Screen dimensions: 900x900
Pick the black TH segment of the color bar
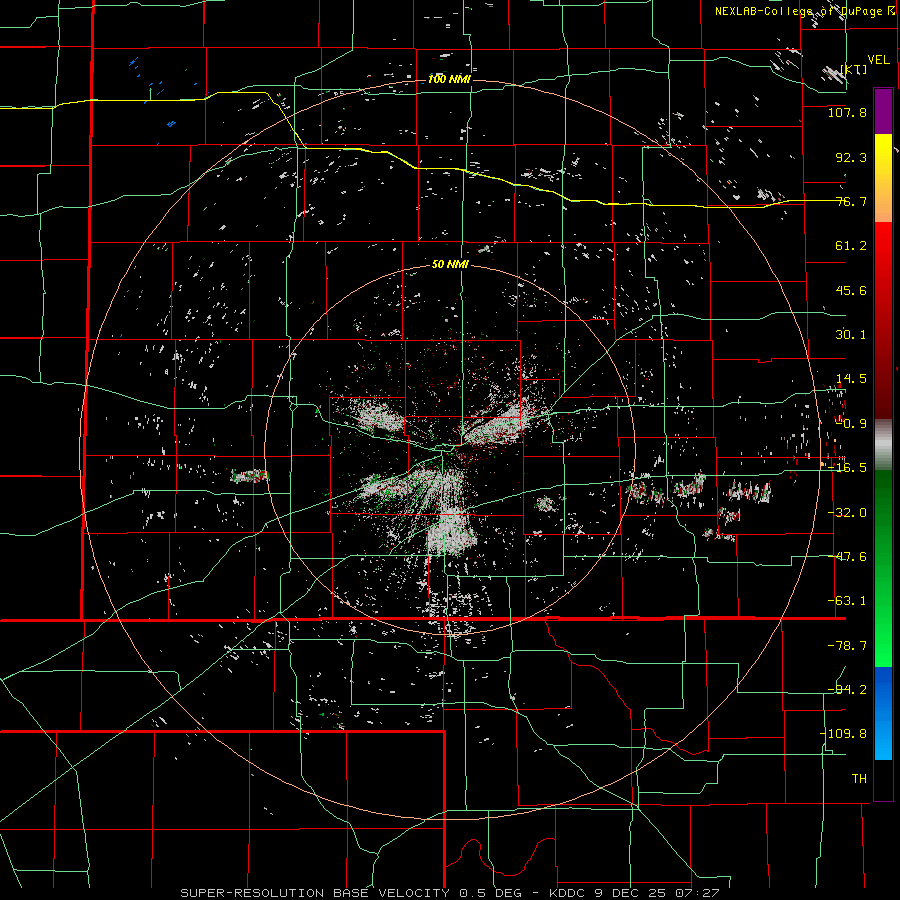[x=883, y=780]
